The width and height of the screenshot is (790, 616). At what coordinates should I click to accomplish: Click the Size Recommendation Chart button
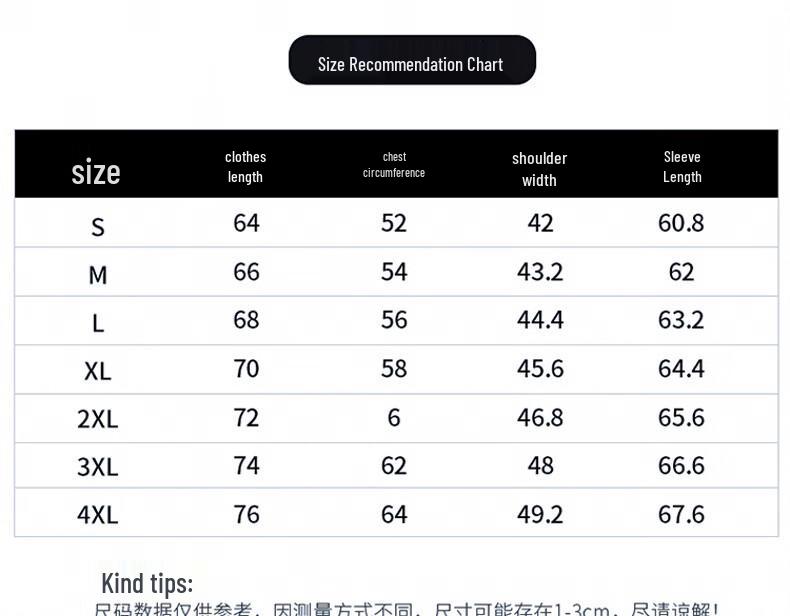(x=411, y=62)
